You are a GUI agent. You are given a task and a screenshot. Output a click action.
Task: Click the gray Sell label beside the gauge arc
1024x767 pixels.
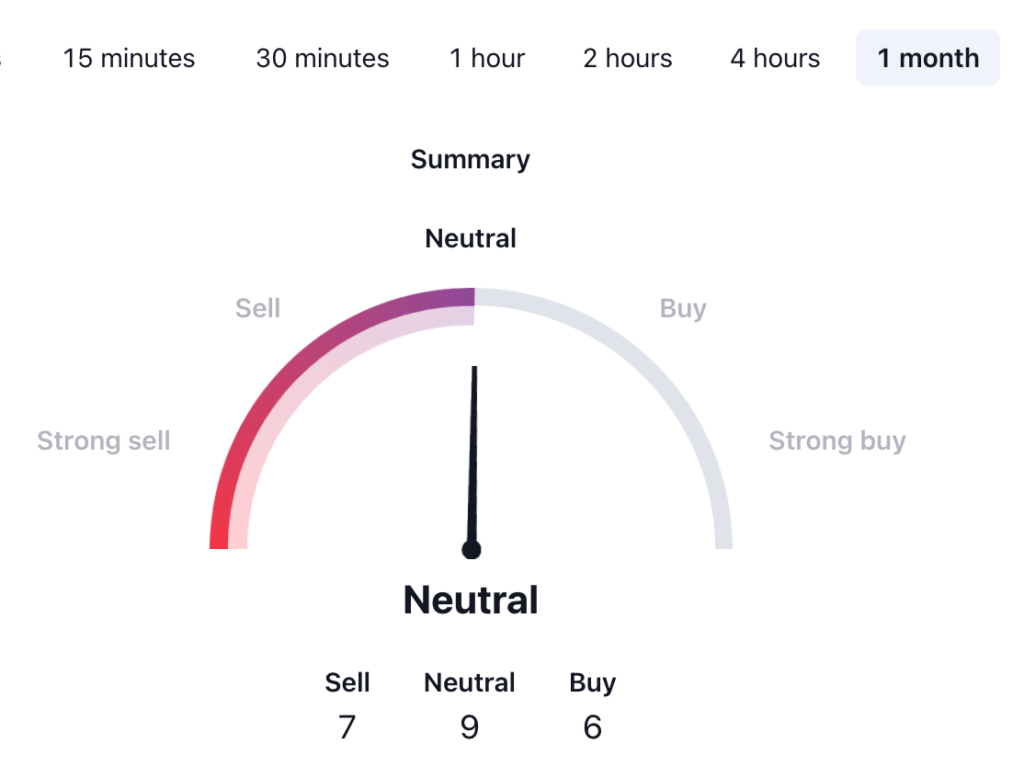pos(257,309)
